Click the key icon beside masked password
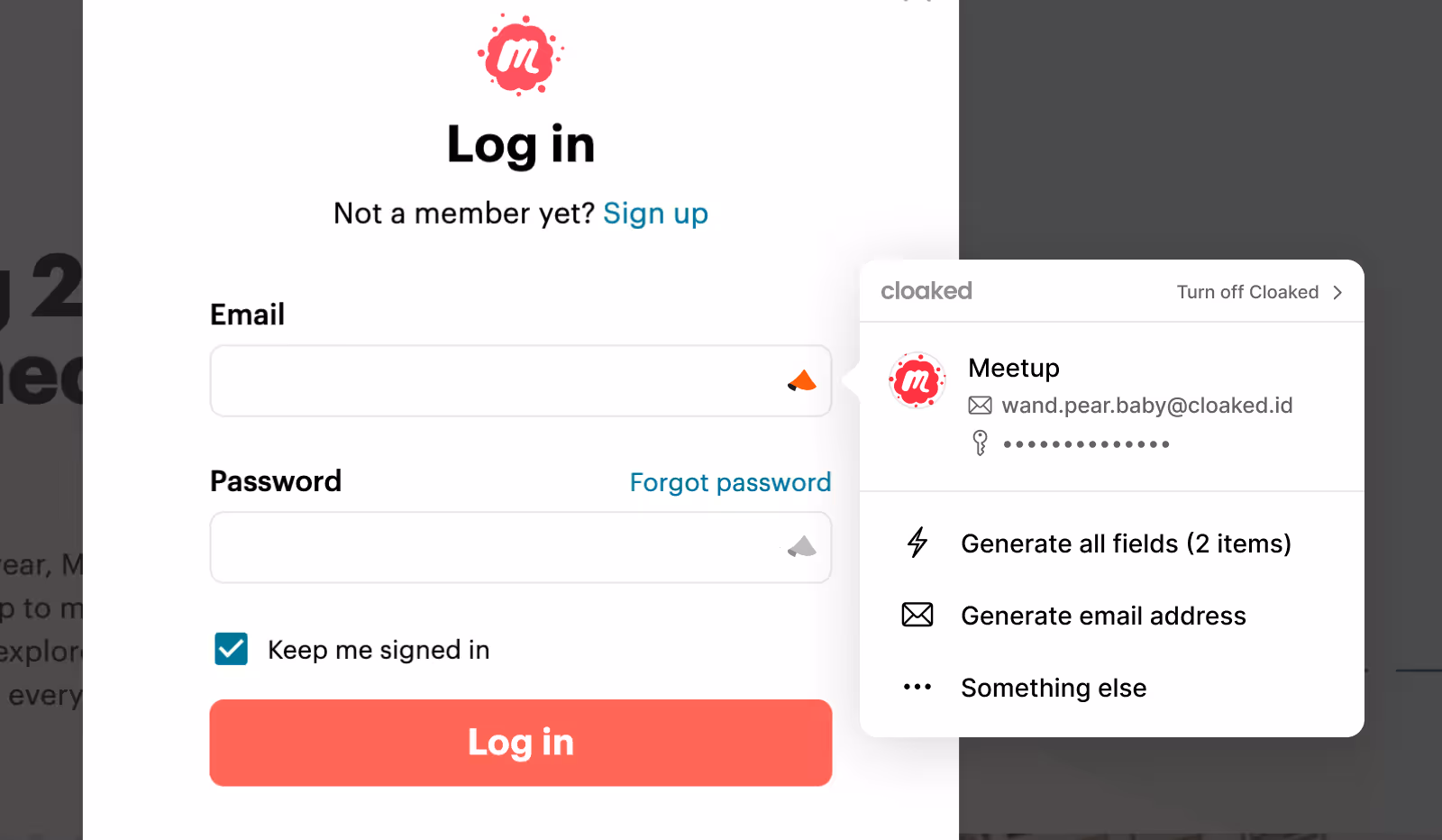Viewport: 1442px width, 840px height. click(981, 443)
